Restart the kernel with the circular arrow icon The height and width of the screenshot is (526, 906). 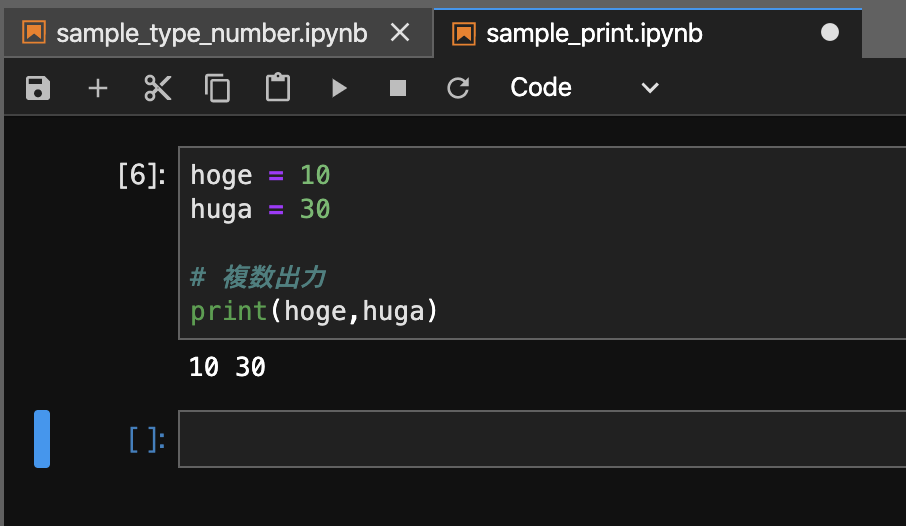pos(458,88)
